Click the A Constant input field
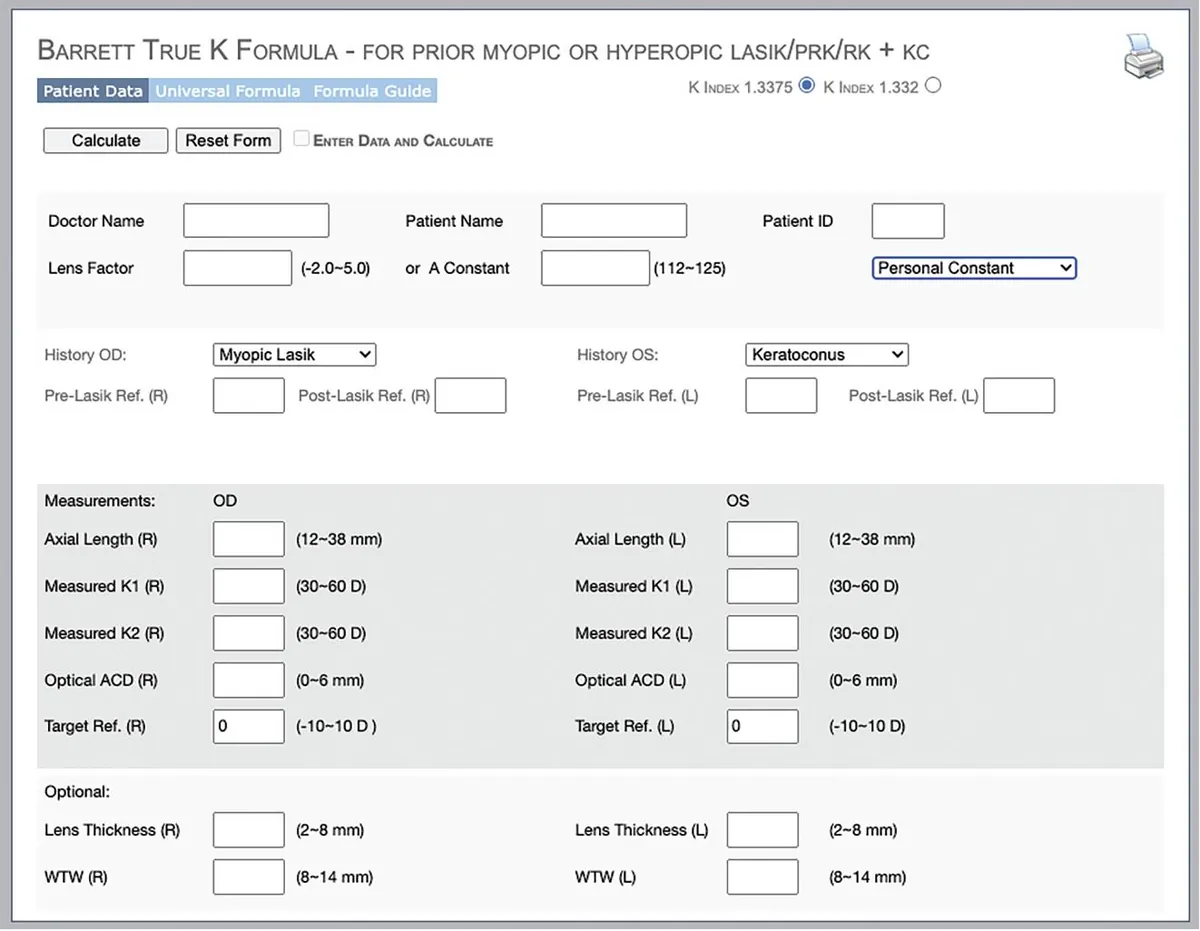Image resolution: width=1200 pixels, height=931 pixels. pyautogui.click(x=595, y=268)
